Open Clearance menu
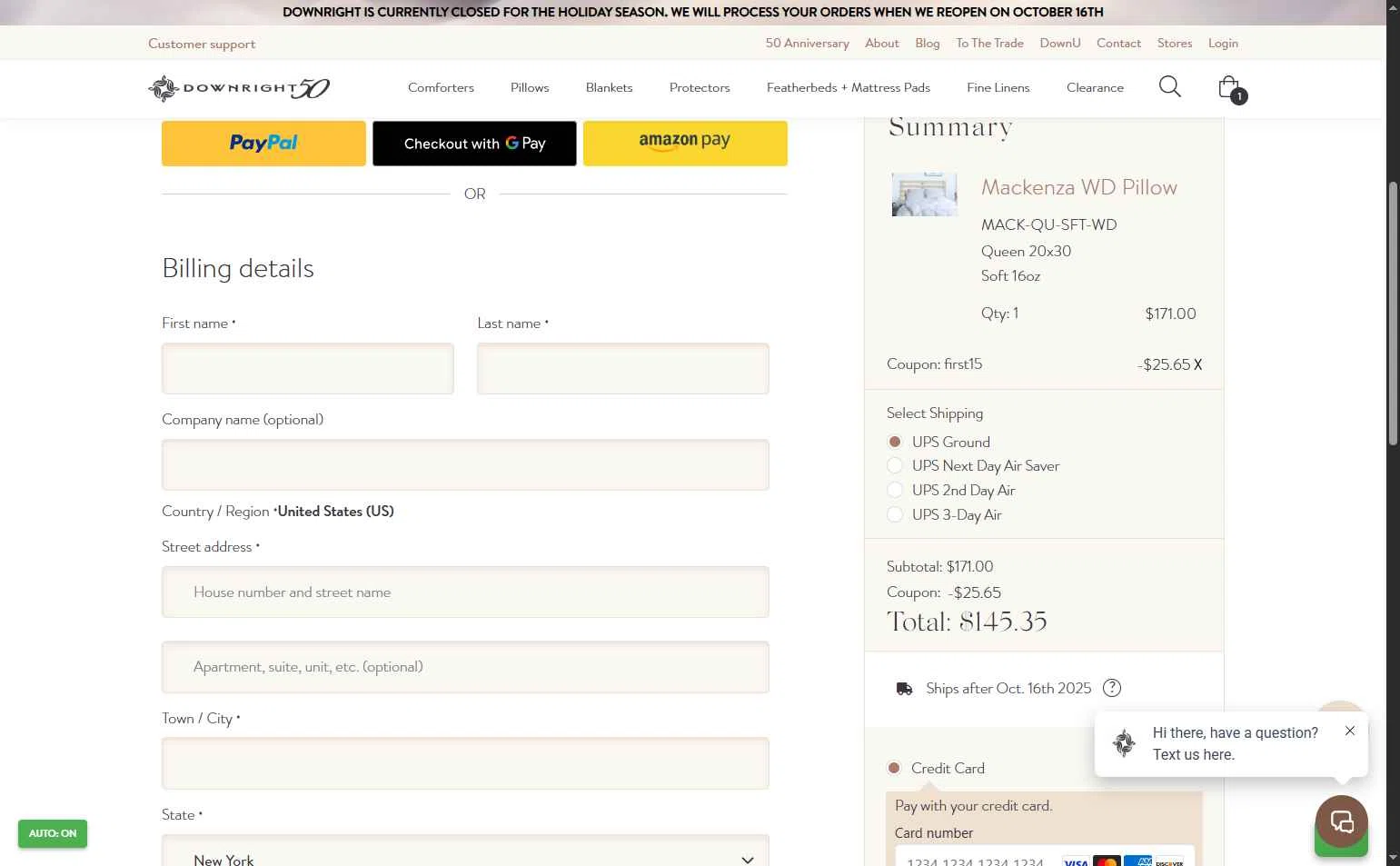 tap(1095, 87)
